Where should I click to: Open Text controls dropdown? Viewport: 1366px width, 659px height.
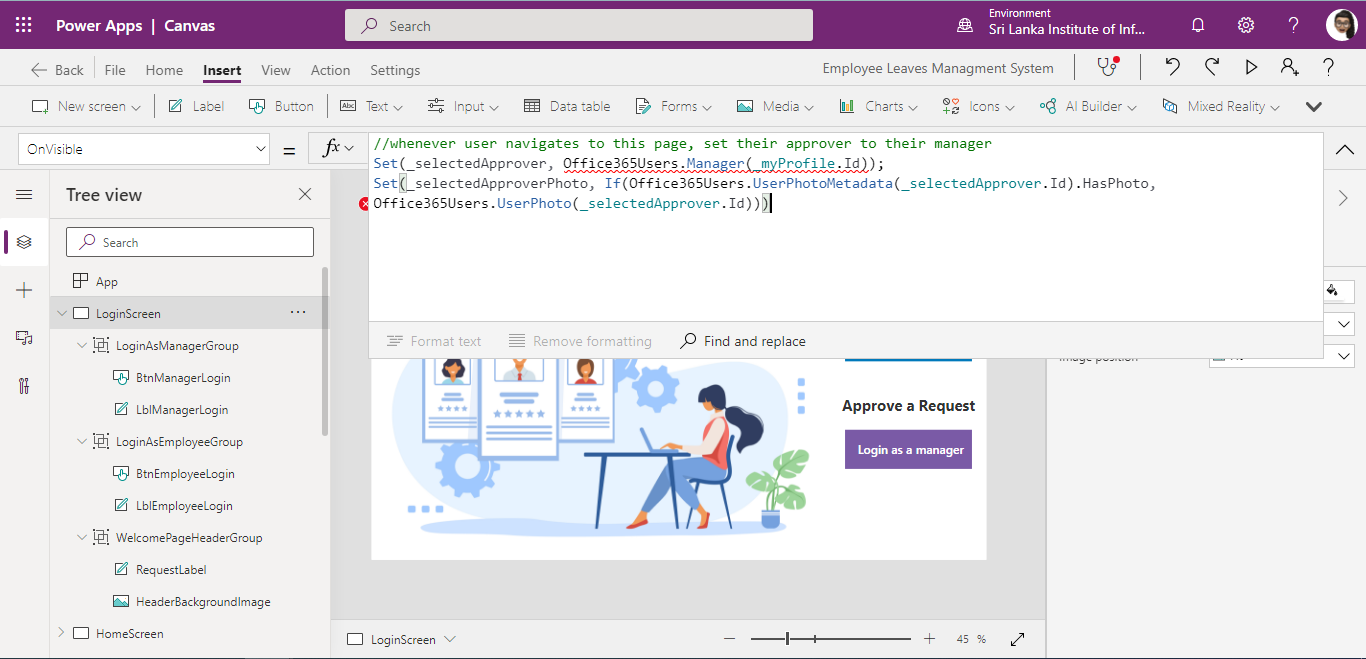coord(372,106)
